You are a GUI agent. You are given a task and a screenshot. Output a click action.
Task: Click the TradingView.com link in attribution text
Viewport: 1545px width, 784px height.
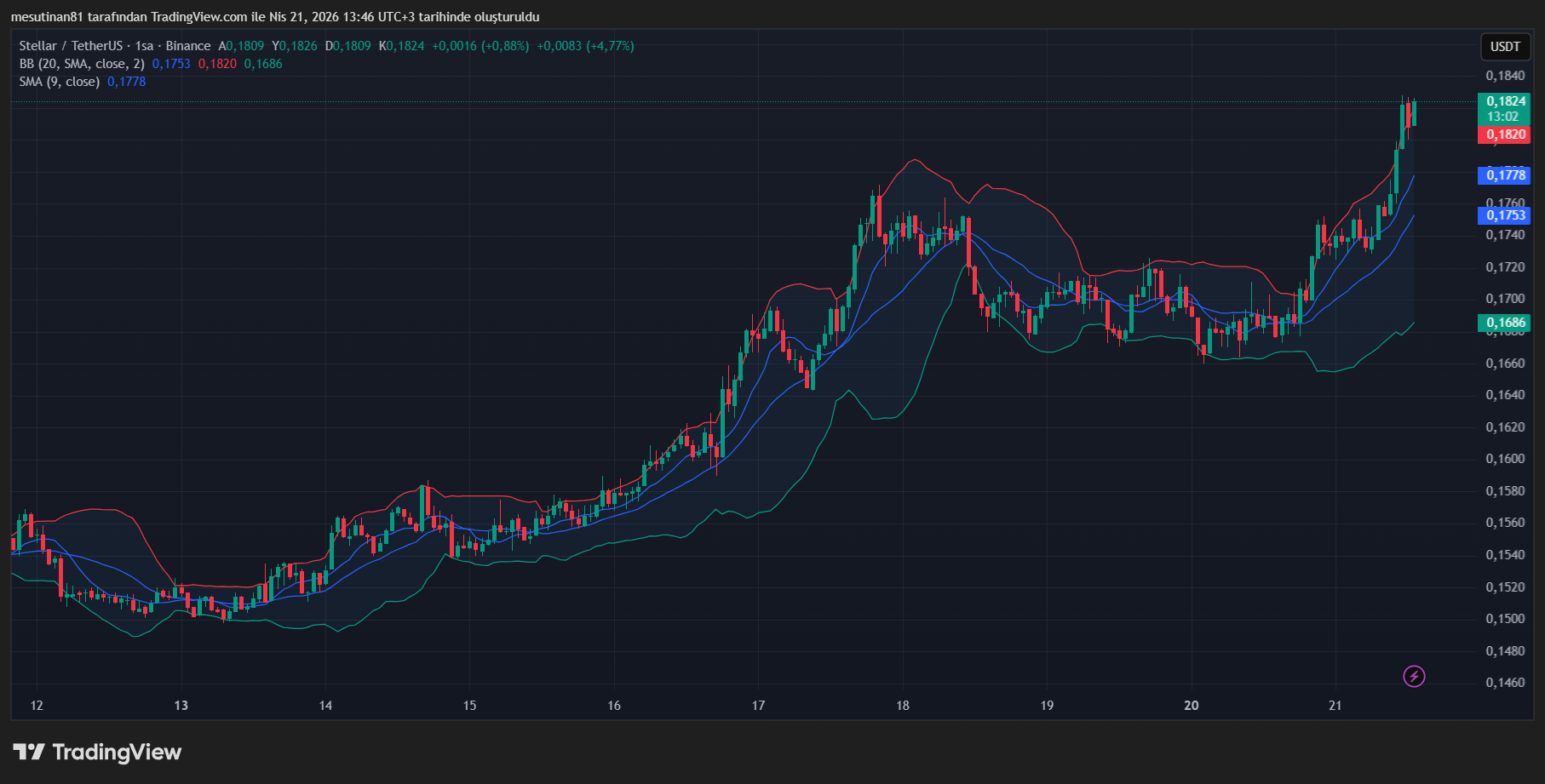click(195, 16)
